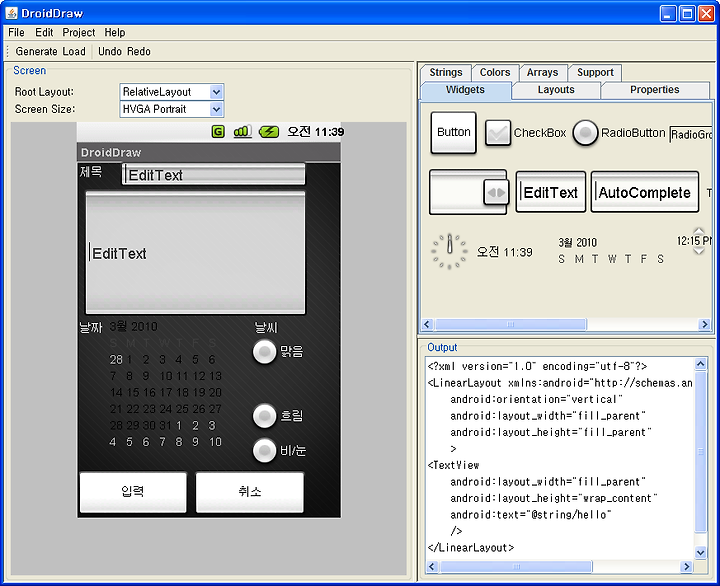720x586 pixels.
Task: Click the <TextView line in Output
Action: pyautogui.click(x=453, y=465)
